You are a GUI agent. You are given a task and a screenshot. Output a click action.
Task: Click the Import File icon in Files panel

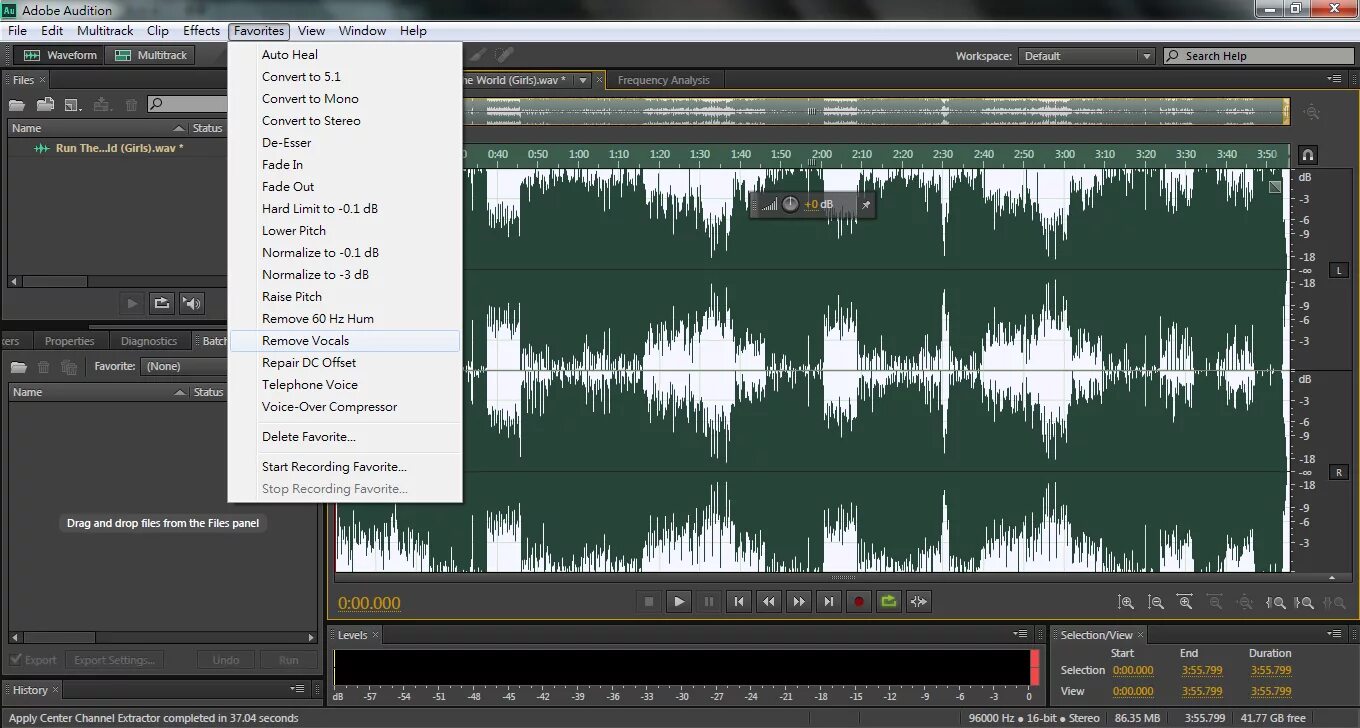[46, 104]
